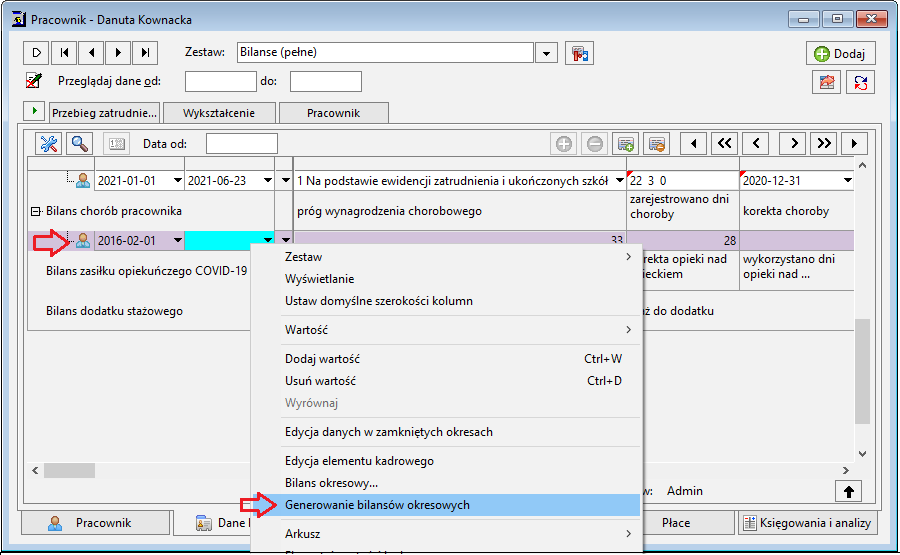900x555 pixels.
Task: Collapse the Bilans chorób pracownika node
Action: click(36, 212)
